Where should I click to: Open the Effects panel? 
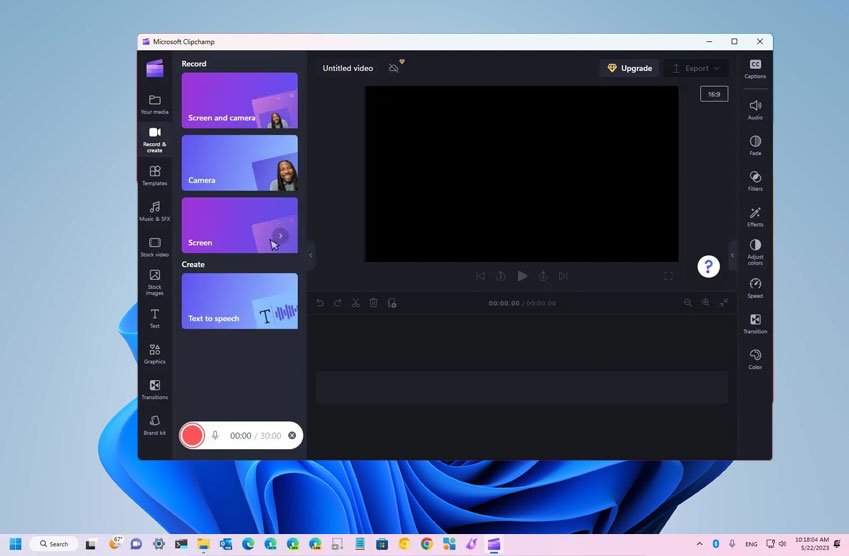(x=755, y=216)
